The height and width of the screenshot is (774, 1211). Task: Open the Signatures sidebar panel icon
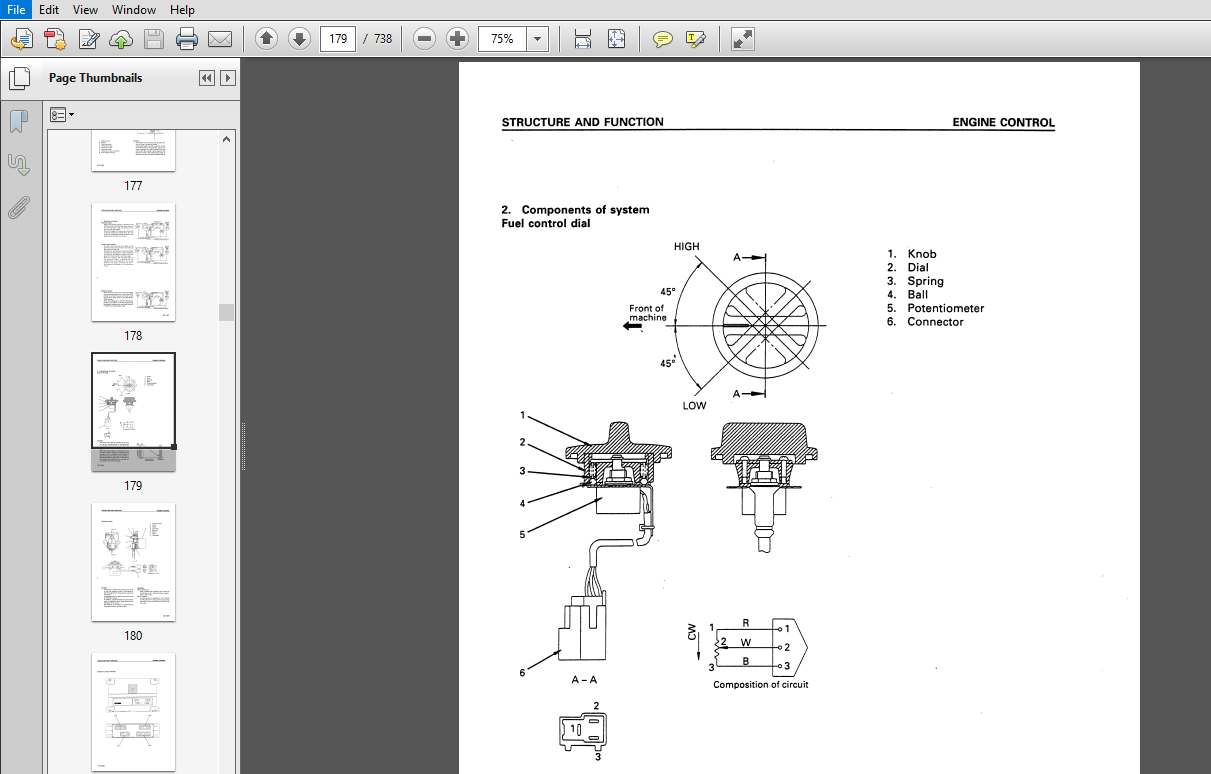click(18, 164)
